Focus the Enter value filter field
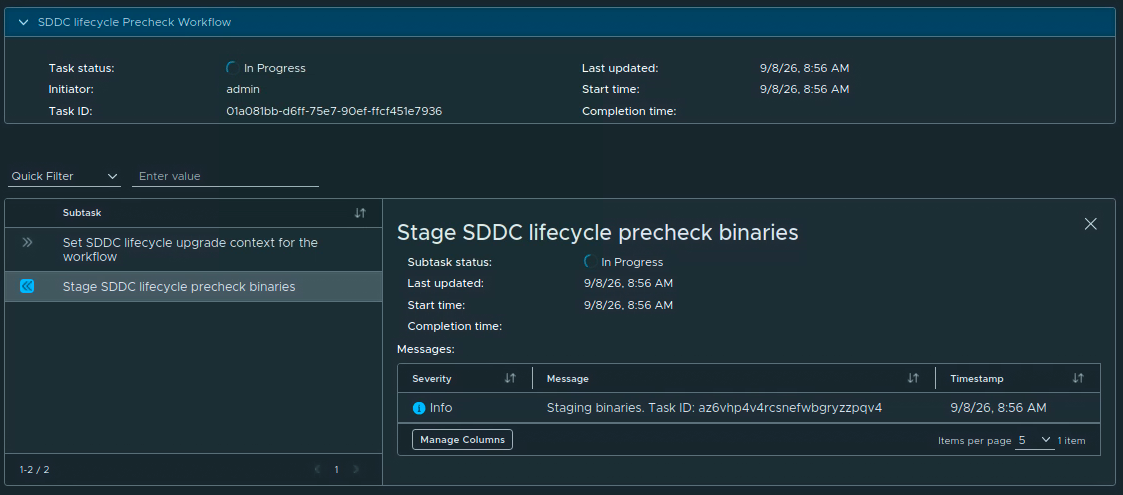1123x495 pixels. click(x=225, y=176)
